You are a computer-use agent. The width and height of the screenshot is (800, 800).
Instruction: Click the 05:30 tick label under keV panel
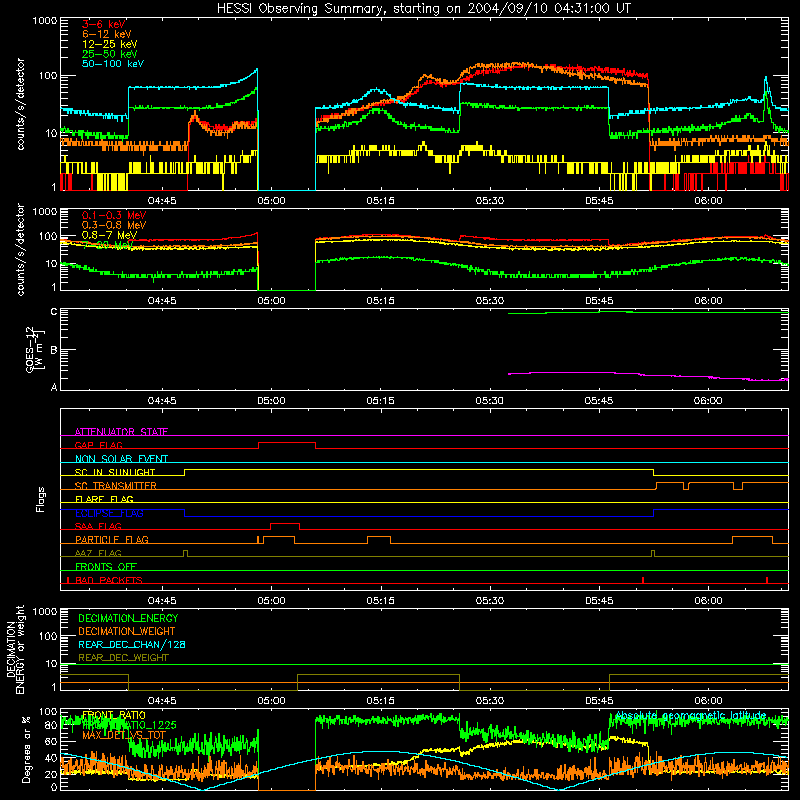pos(490,201)
